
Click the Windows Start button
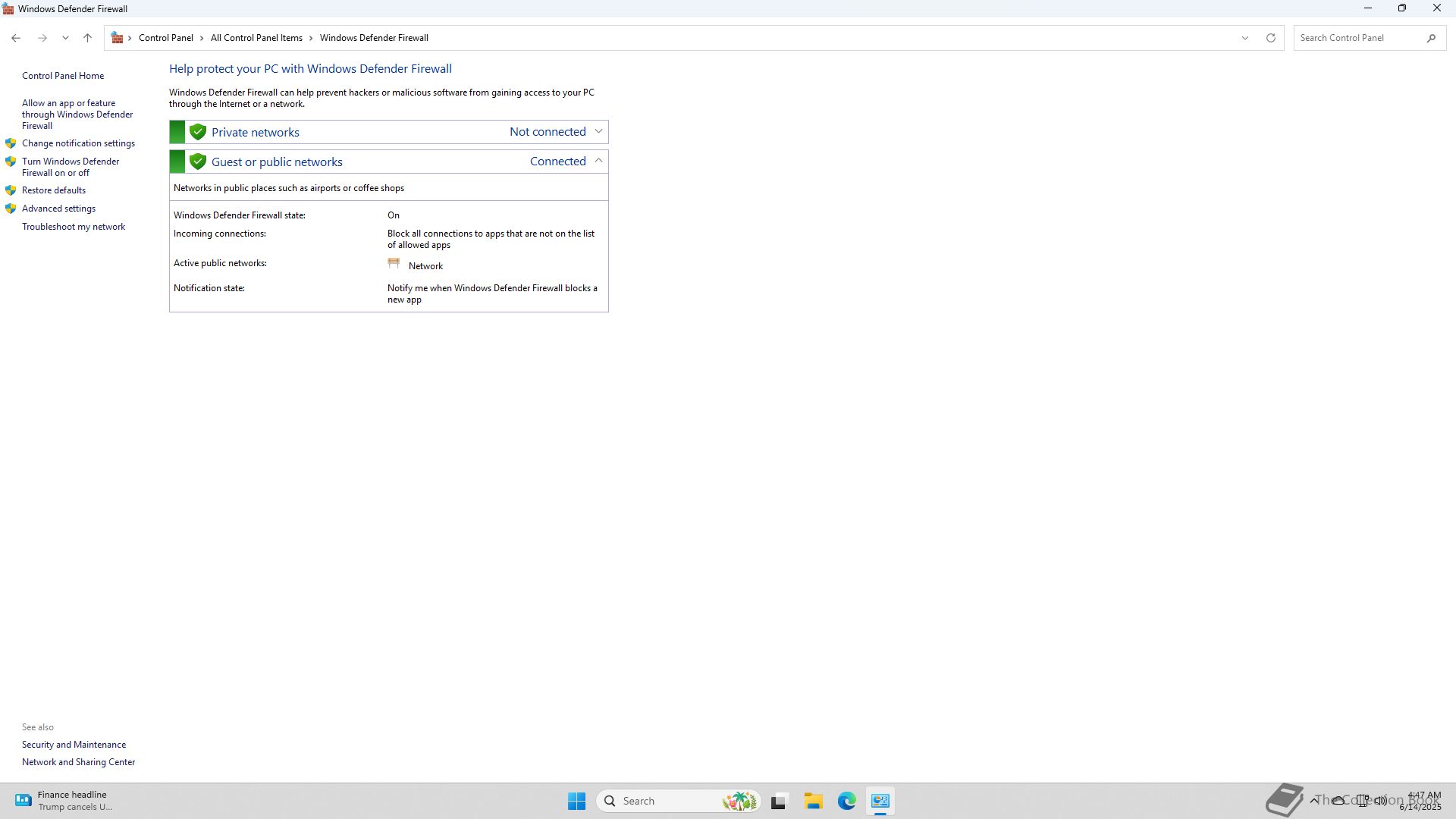[x=576, y=801]
